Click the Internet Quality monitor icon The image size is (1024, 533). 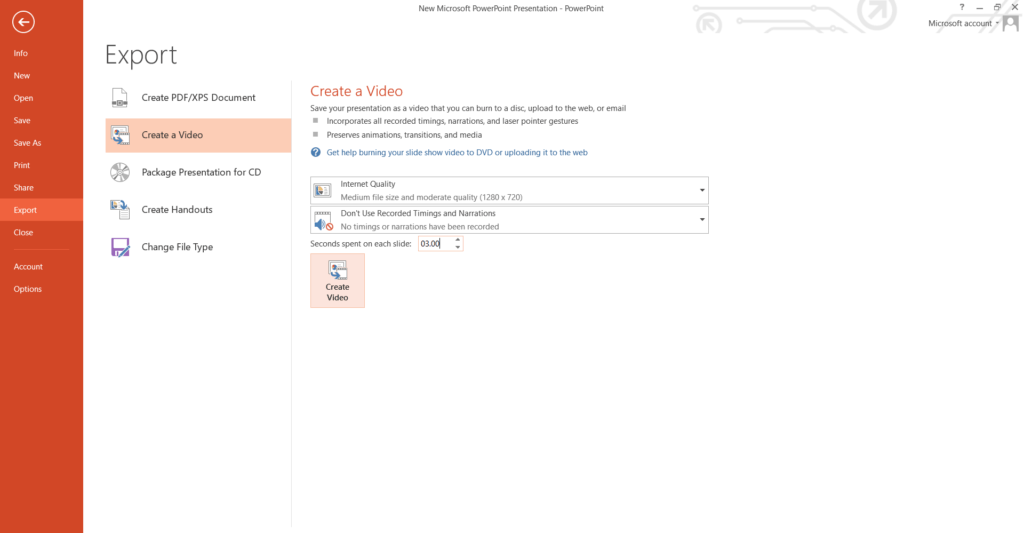(x=323, y=191)
